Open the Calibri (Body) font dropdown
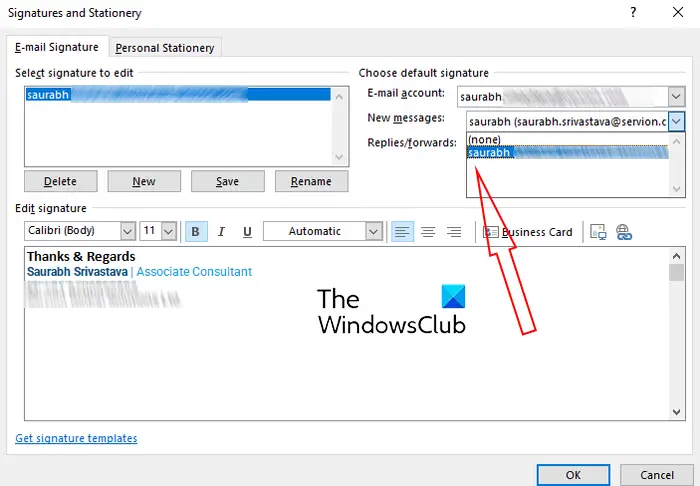The width and height of the screenshot is (700, 486). [x=127, y=231]
